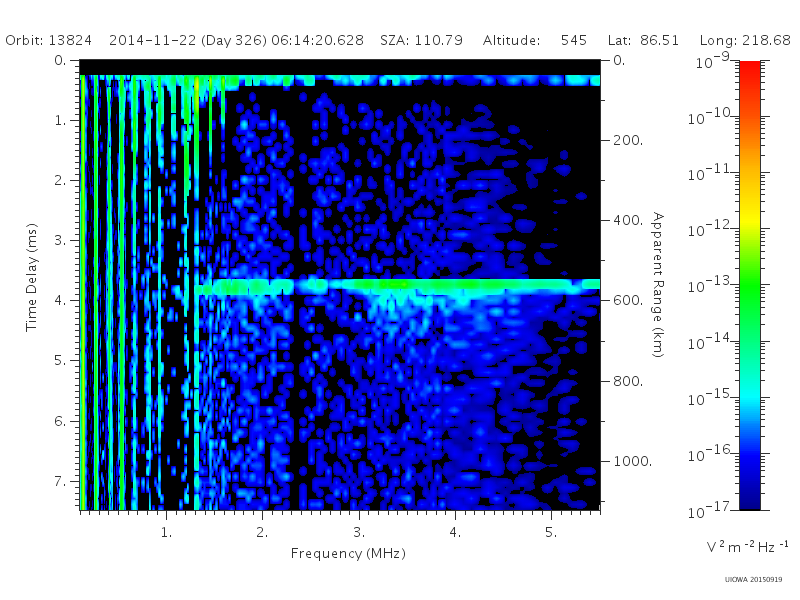
Task: Click the apparent range tick '1000.'
Action: [x=633, y=461]
